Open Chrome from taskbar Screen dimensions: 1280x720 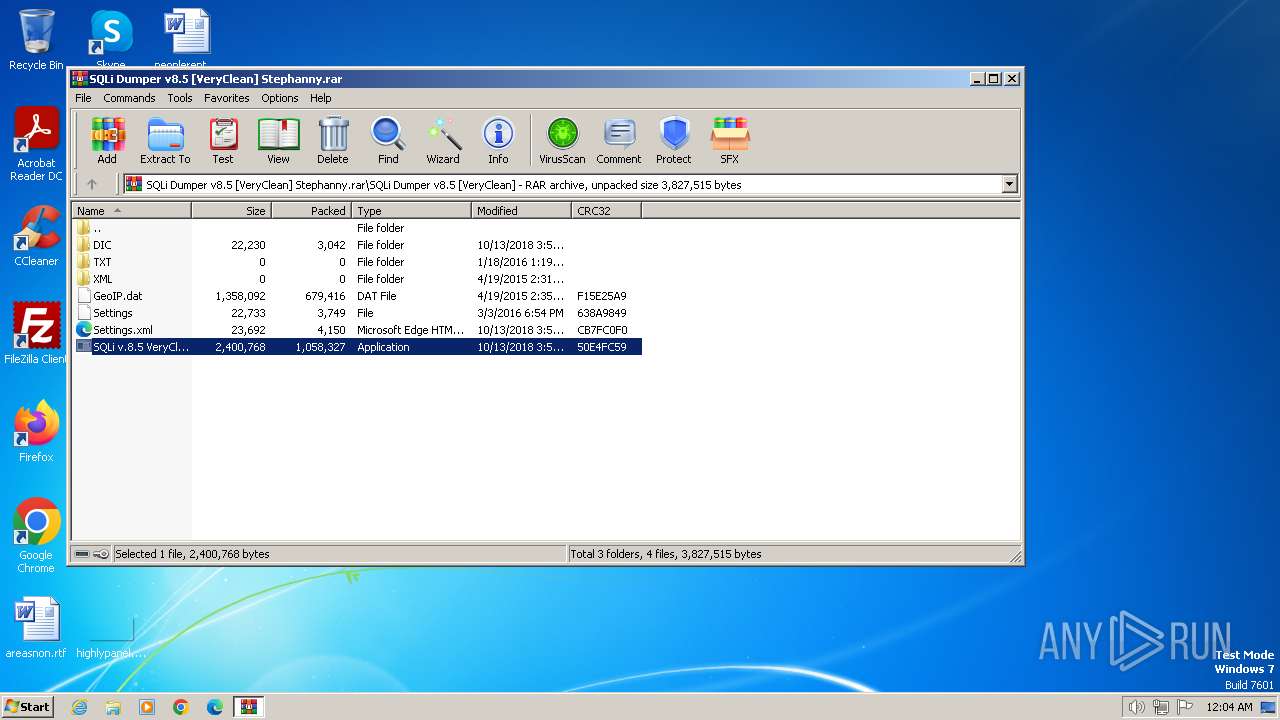click(181, 707)
